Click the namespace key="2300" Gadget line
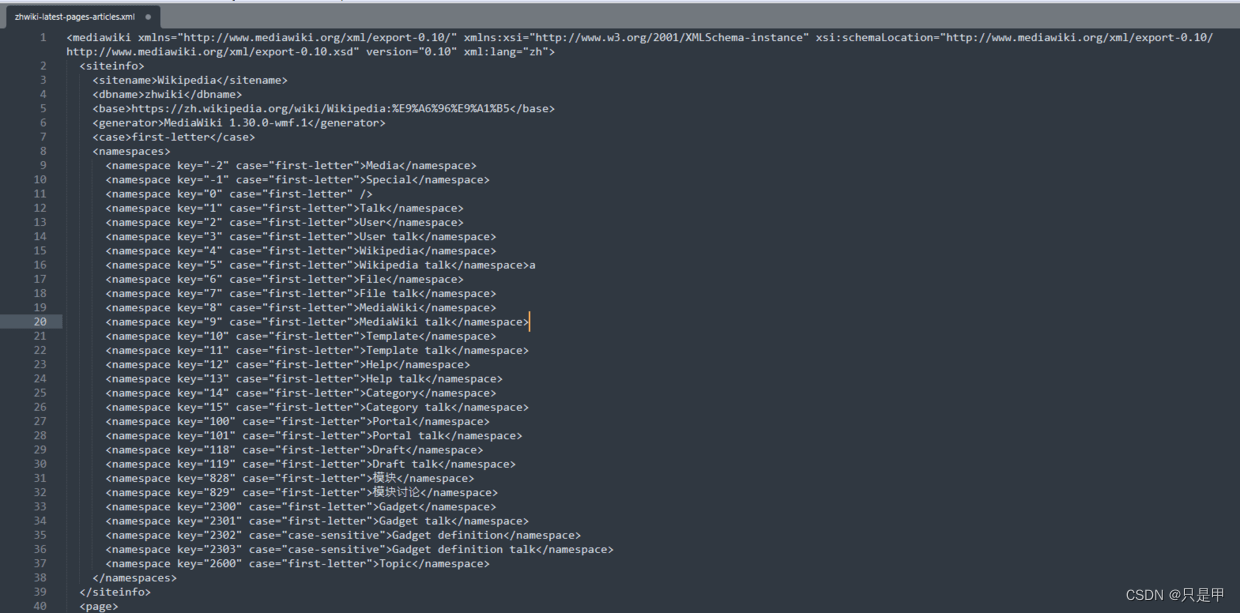The width and height of the screenshot is (1240, 613). pos(300,506)
